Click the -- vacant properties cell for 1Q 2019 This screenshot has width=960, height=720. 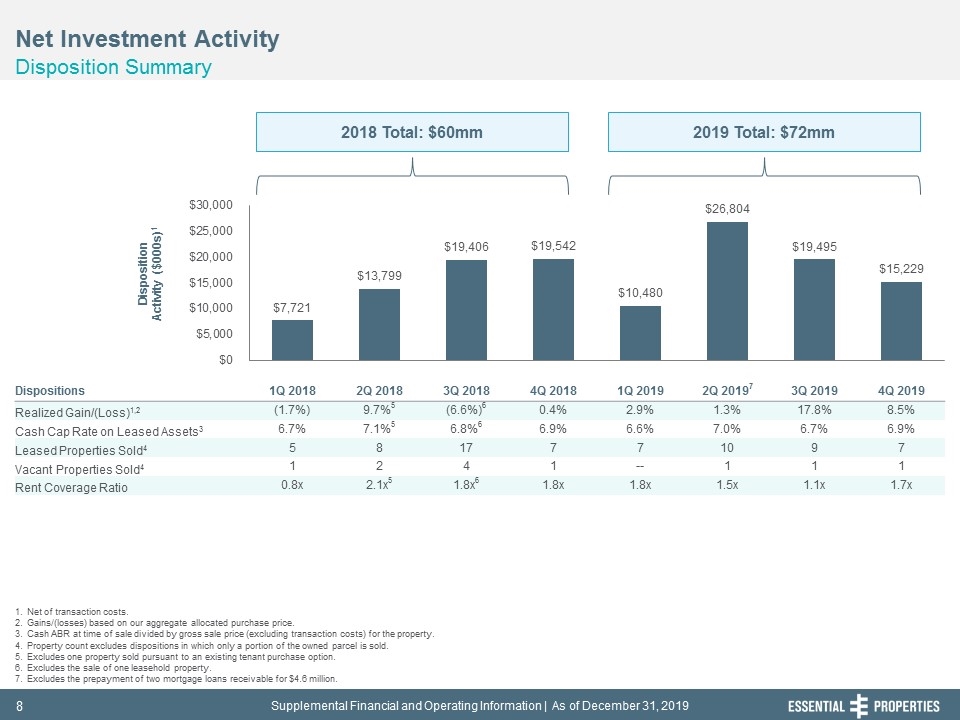[640, 466]
